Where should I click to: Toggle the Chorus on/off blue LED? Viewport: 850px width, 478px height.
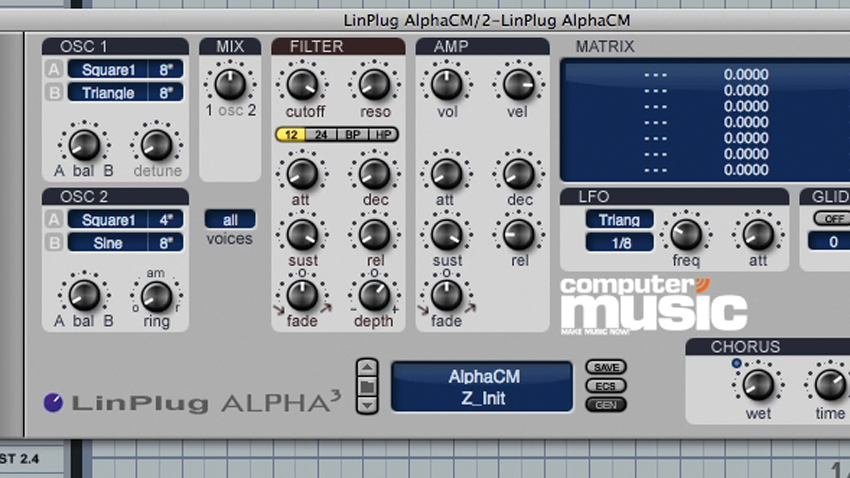(736, 363)
